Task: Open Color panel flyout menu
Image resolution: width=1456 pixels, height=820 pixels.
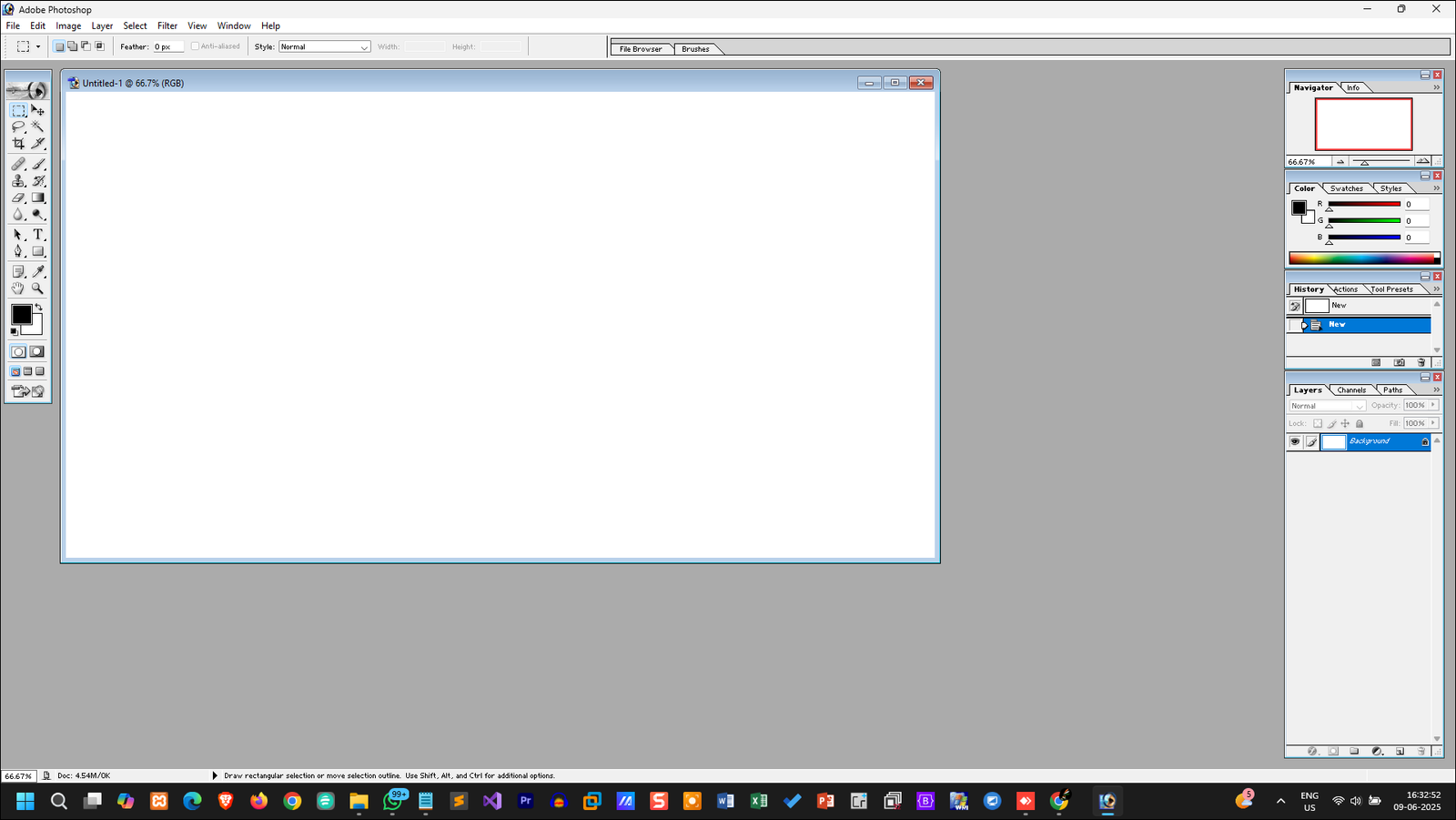Action: click(x=1436, y=188)
